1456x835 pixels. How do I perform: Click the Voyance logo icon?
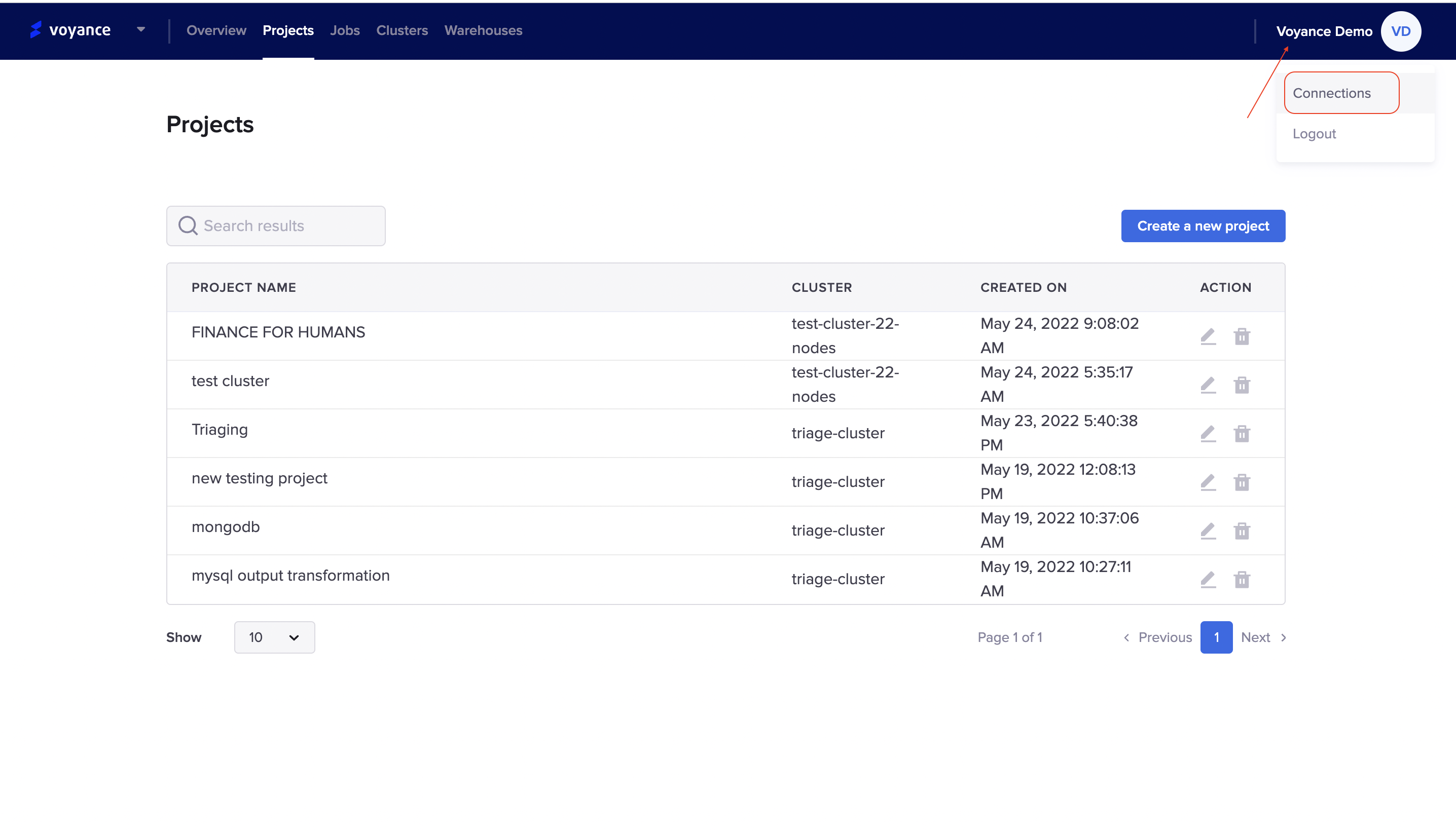(x=35, y=30)
